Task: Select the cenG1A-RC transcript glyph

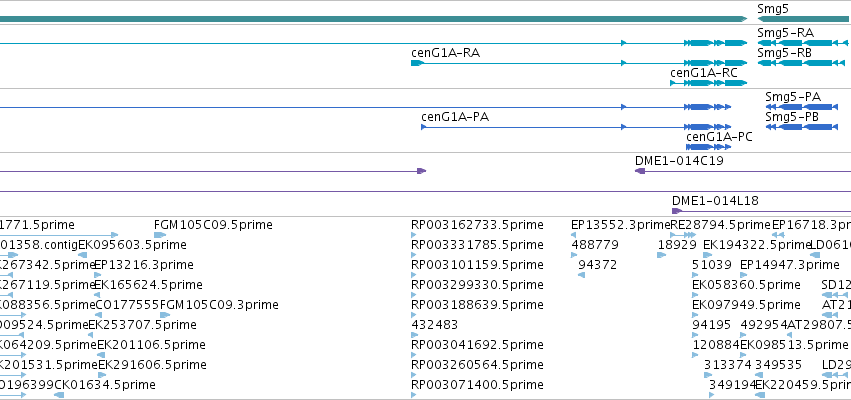Action: (708, 83)
